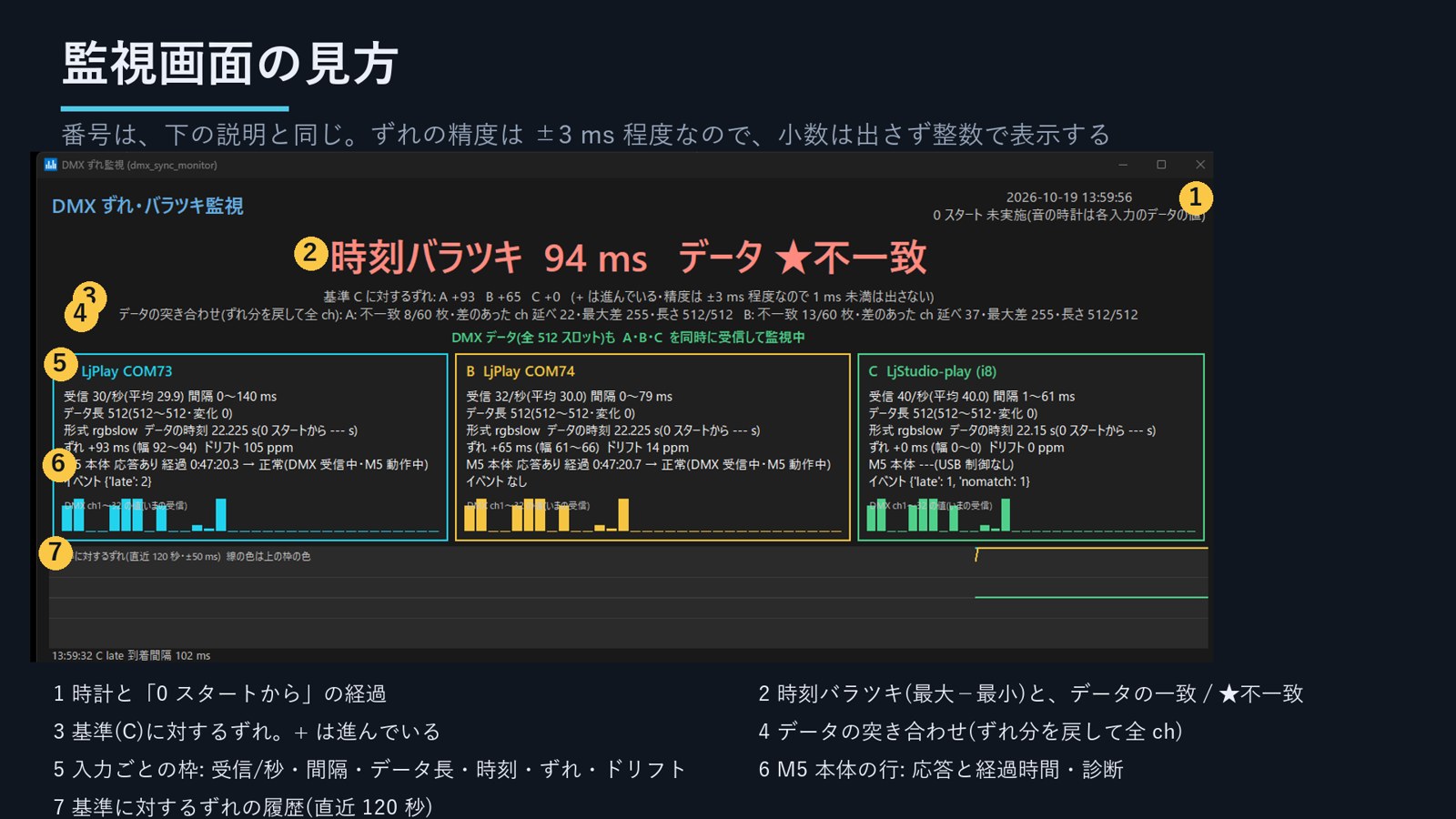Click 'ずれ +0 ms (幅 0〜0) ドリフト 0 ppm'
The image size is (1456, 819).
[966, 448]
